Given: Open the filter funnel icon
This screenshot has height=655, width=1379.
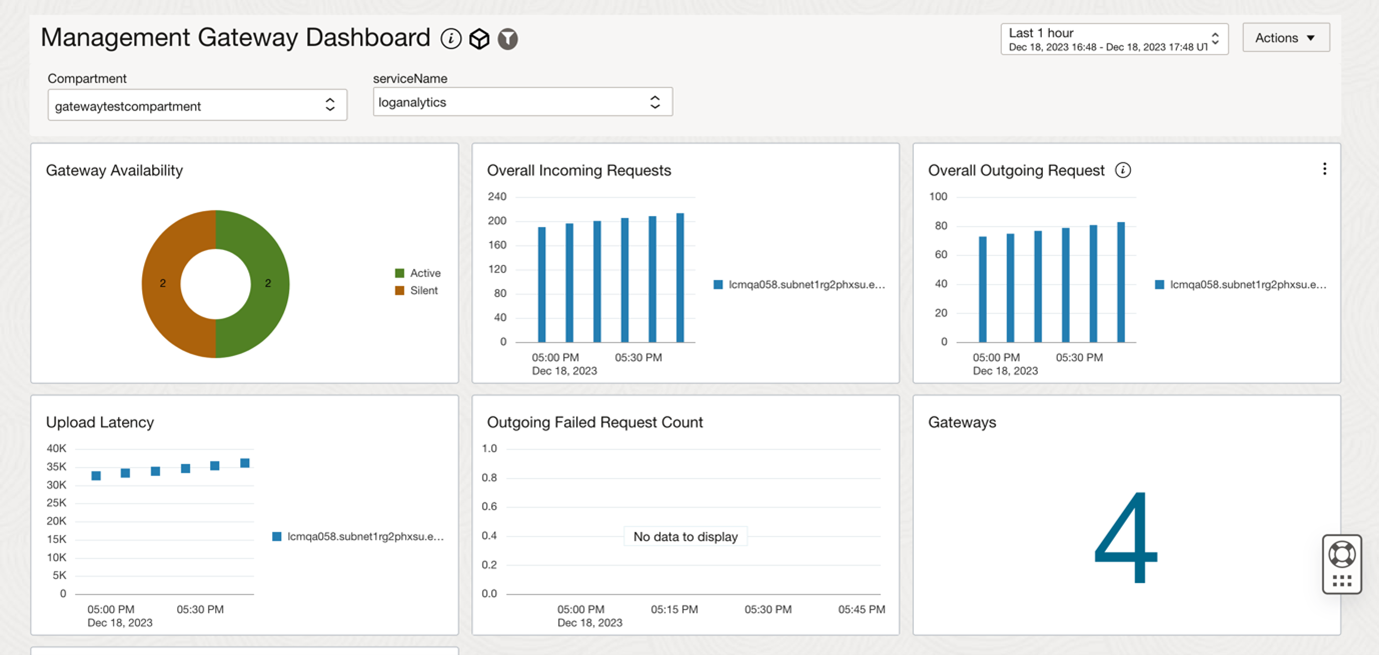Looking at the screenshot, I should [508, 39].
